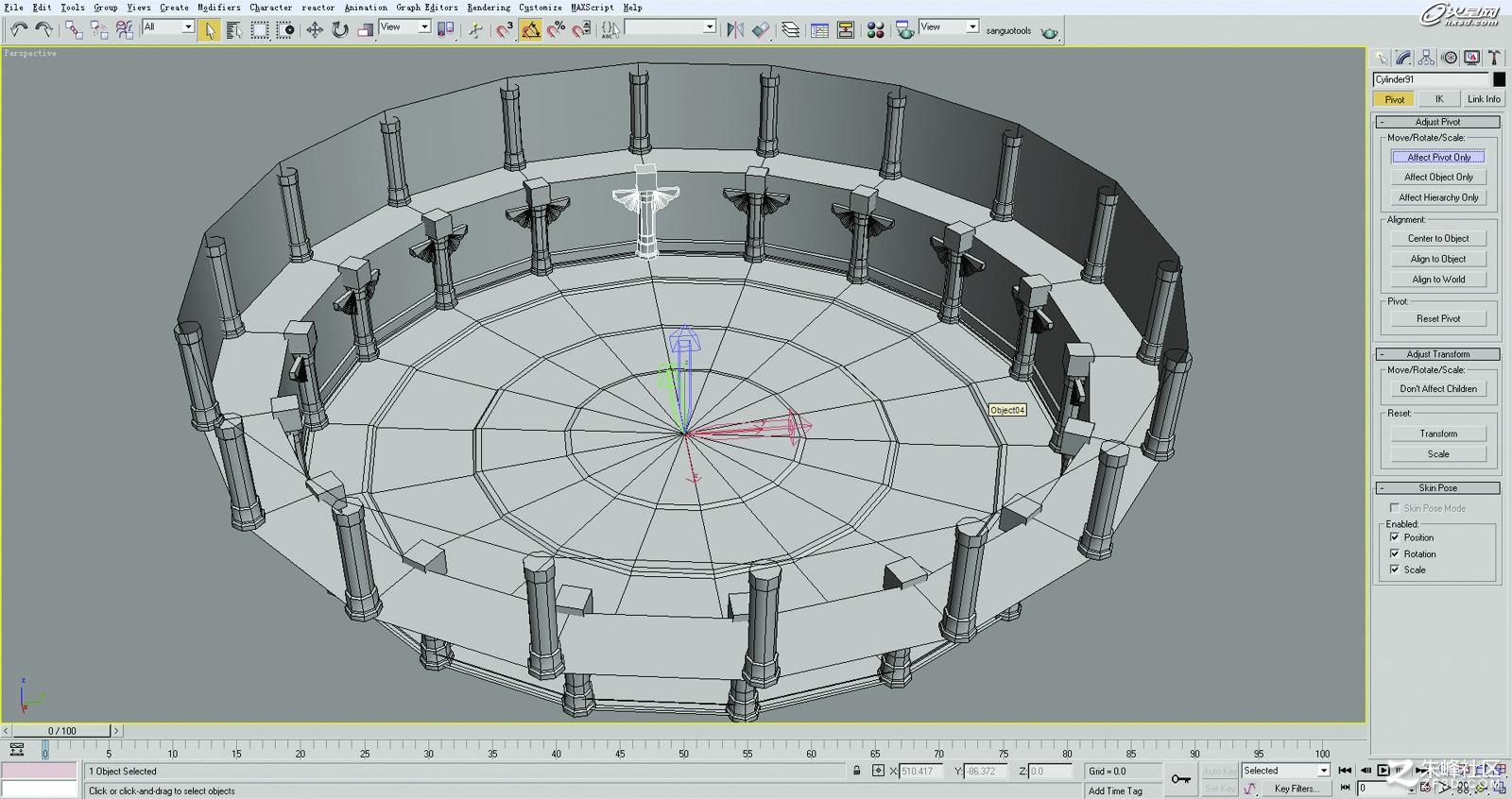The image size is (1512, 799).
Task: Activate the Select Object arrow tool
Action: click(x=209, y=30)
